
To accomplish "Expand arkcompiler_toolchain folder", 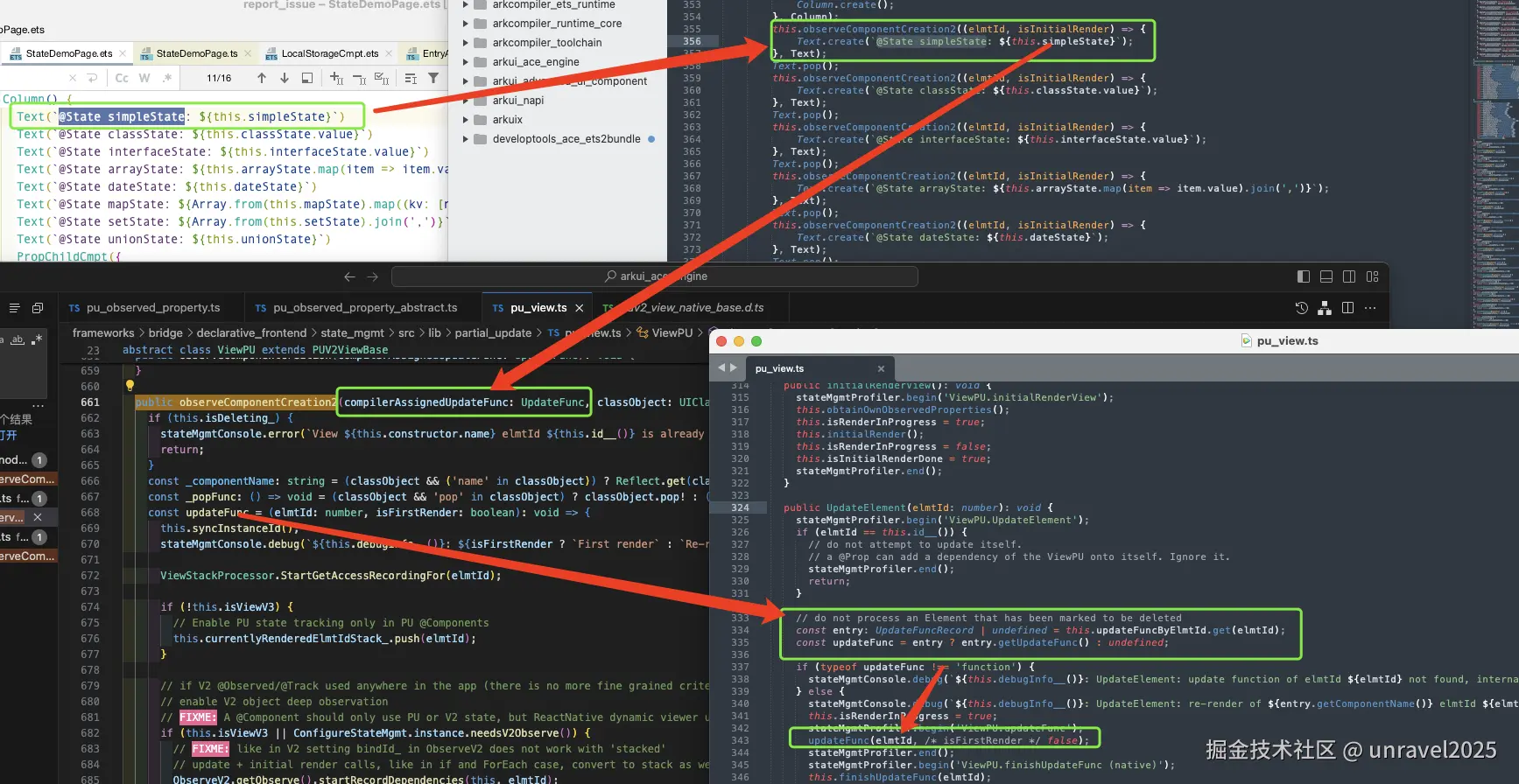I will tap(466, 43).
